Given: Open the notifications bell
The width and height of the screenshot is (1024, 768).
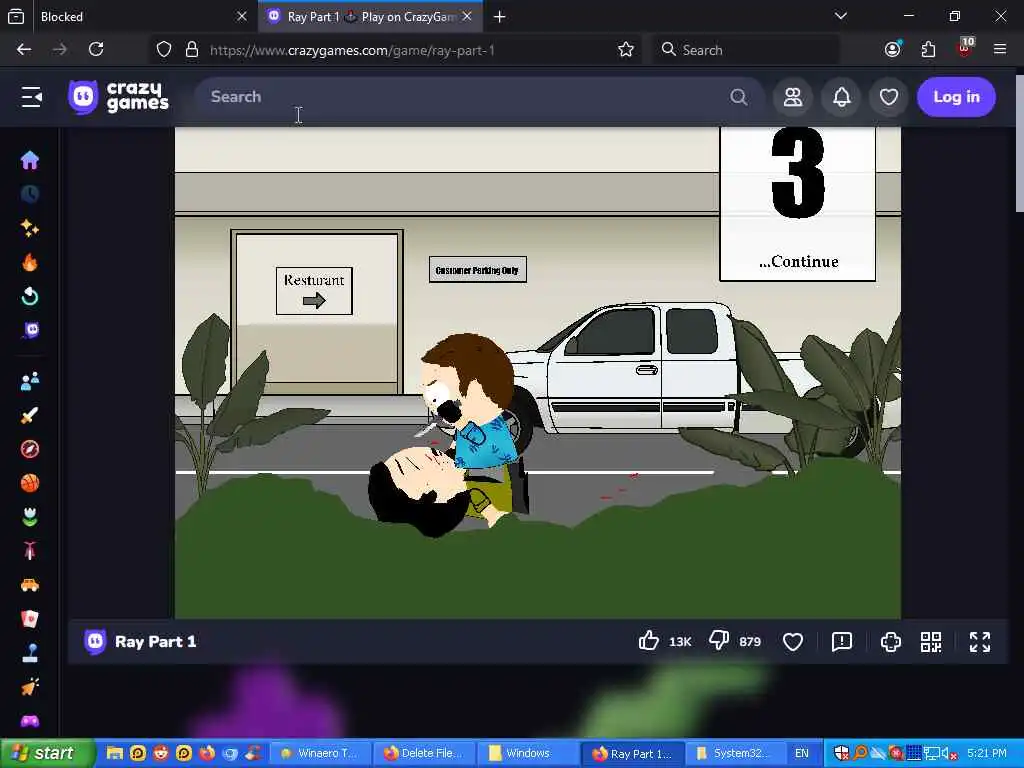Looking at the screenshot, I should click(841, 97).
